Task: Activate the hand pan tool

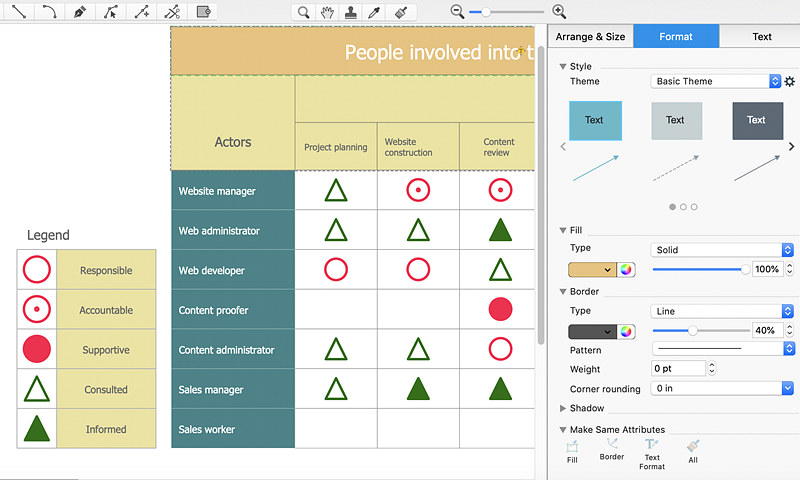Action: pos(327,12)
